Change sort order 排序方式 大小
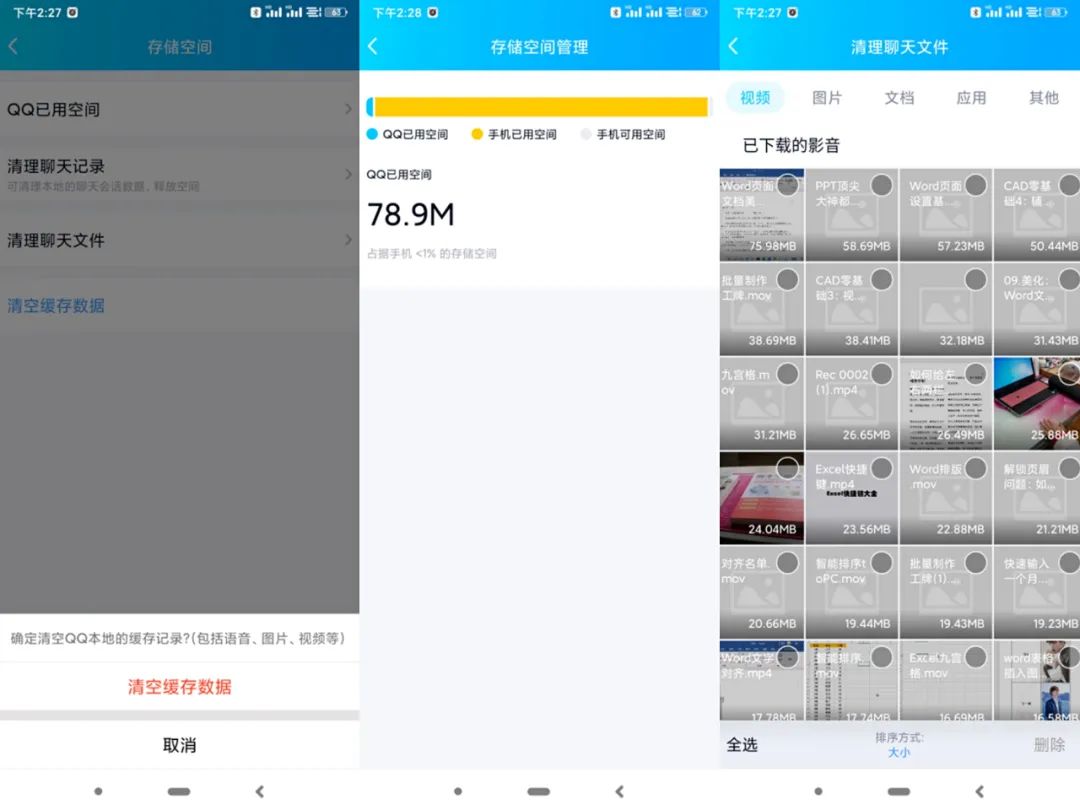Viewport: 1080px width, 810px height. (x=899, y=745)
